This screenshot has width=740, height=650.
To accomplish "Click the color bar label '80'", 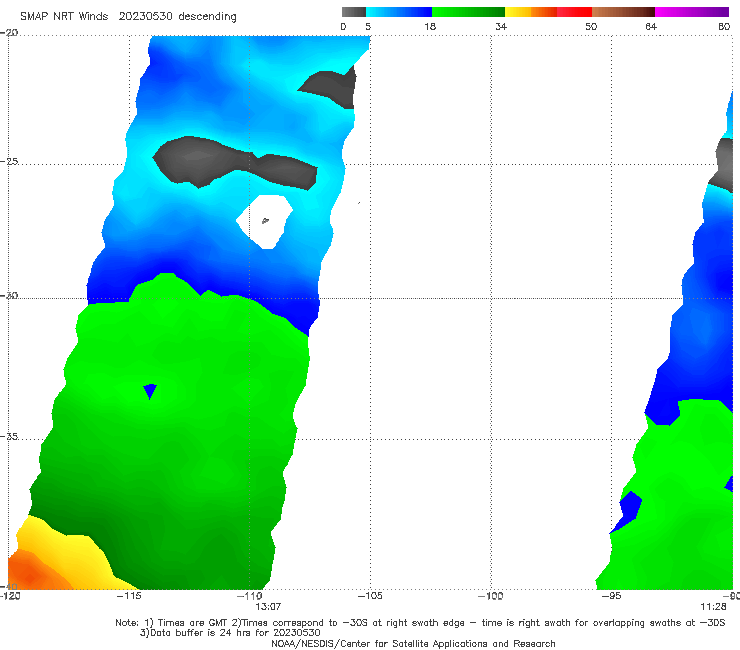I will pos(724,26).
